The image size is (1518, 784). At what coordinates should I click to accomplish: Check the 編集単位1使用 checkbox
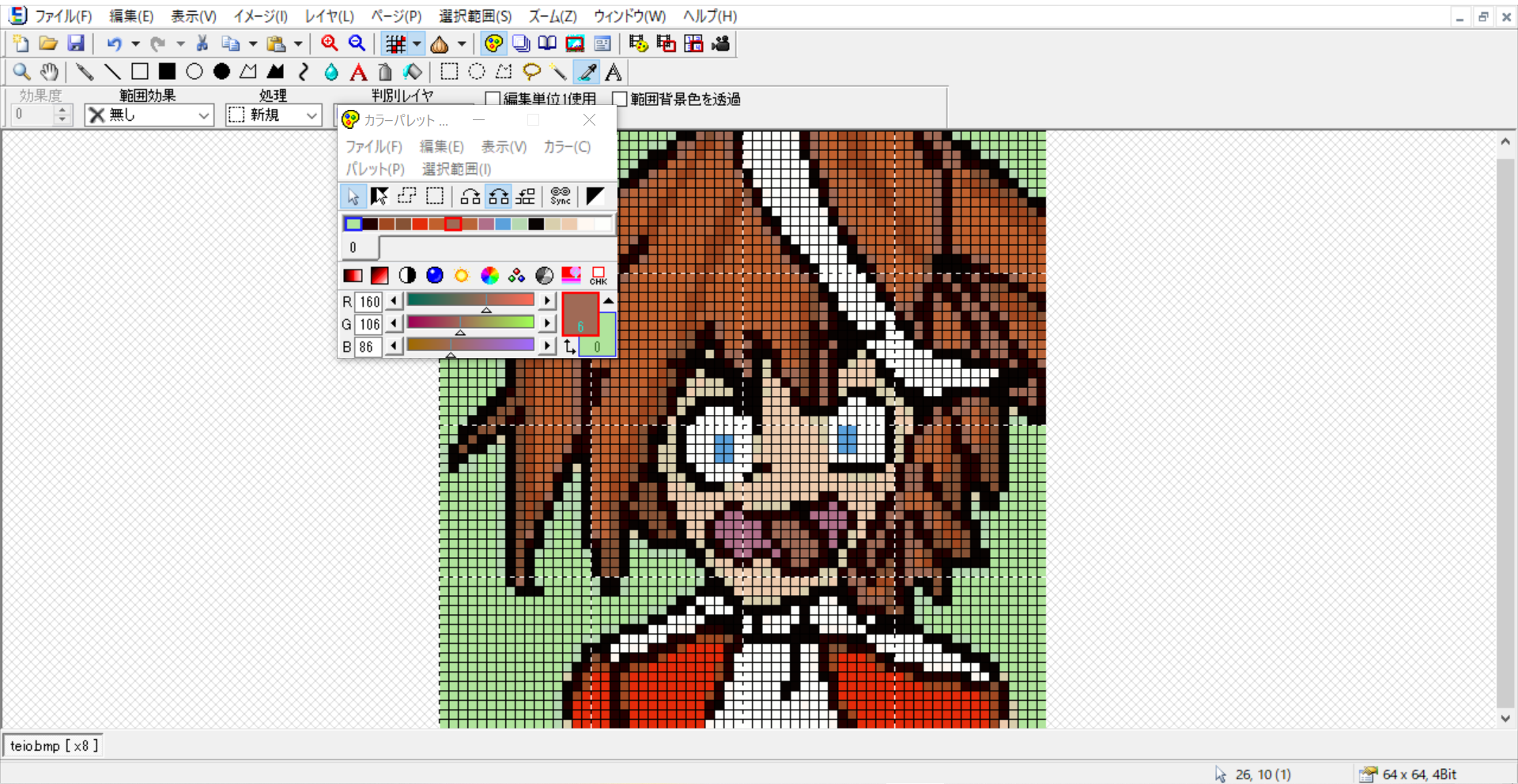[x=493, y=99]
